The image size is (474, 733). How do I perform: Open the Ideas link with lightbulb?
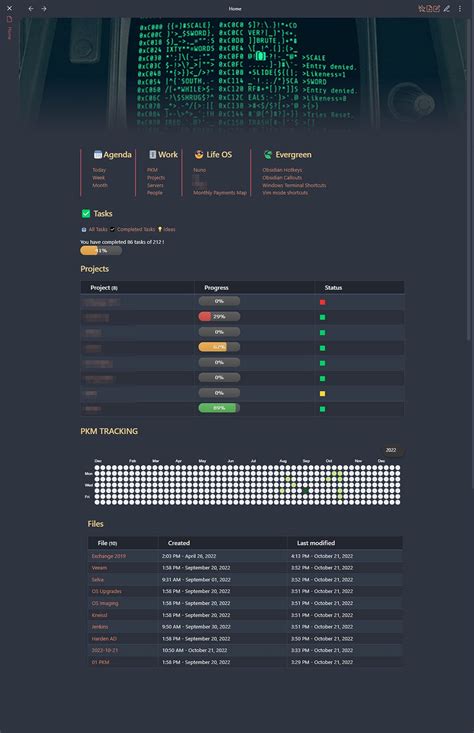pyautogui.click(x=169, y=230)
